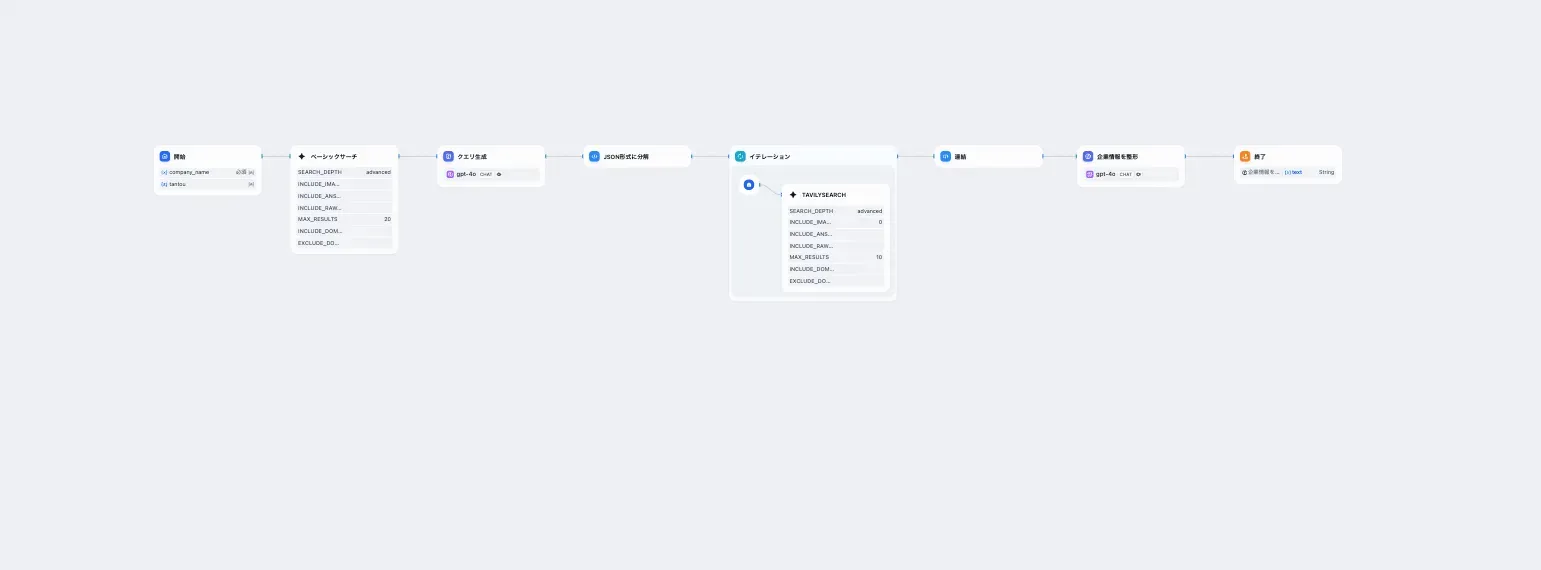Click the company_name variable row

pyautogui.click(x=207, y=172)
